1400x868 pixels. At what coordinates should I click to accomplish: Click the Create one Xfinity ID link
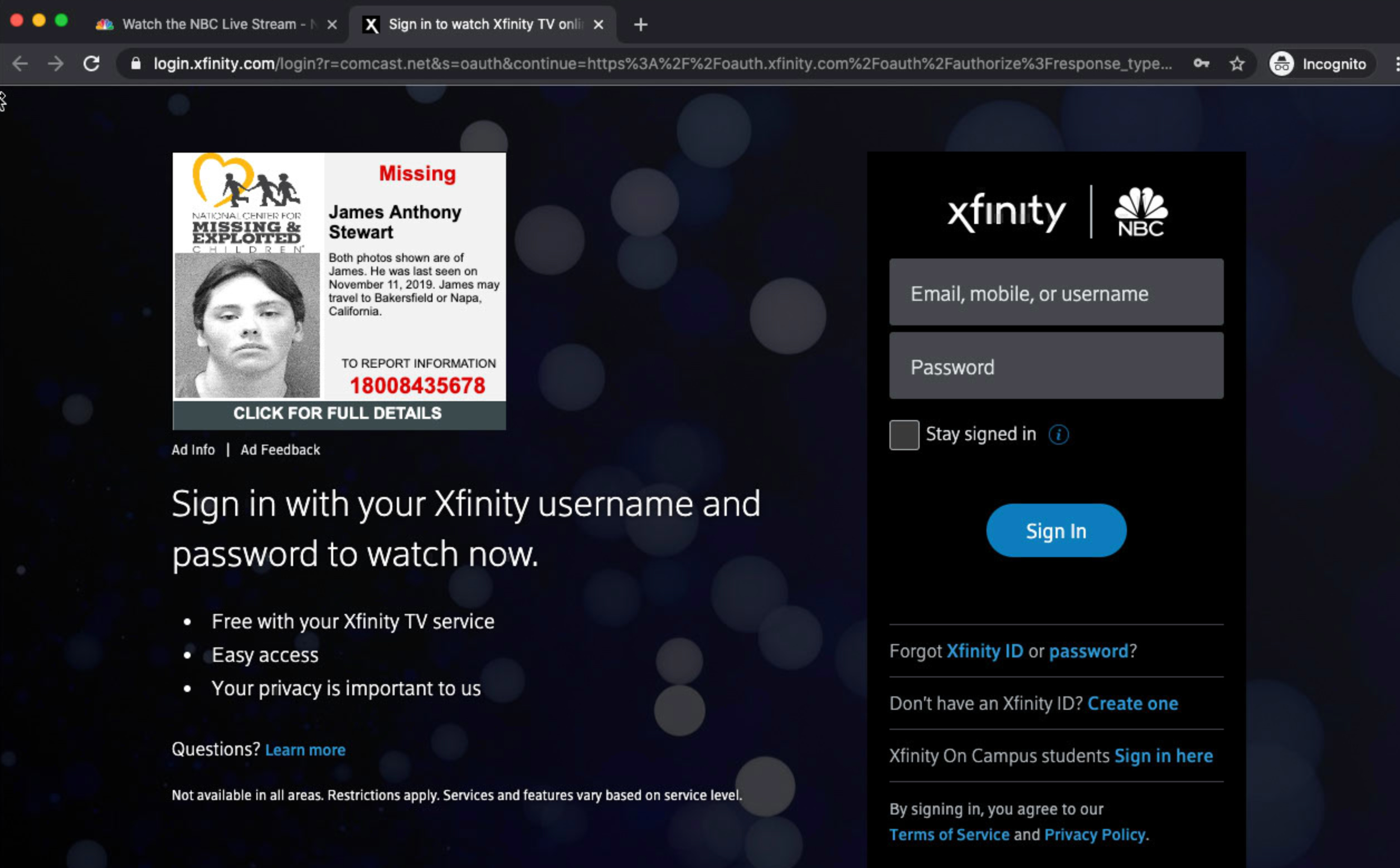[1132, 703]
